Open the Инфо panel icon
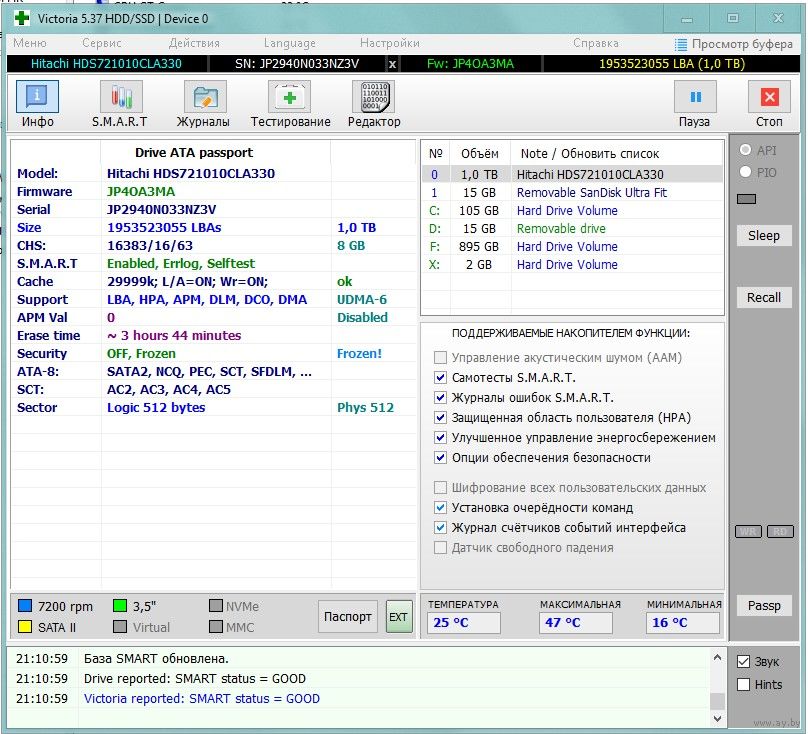The height and width of the screenshot is (734, 808). (37, 96)
